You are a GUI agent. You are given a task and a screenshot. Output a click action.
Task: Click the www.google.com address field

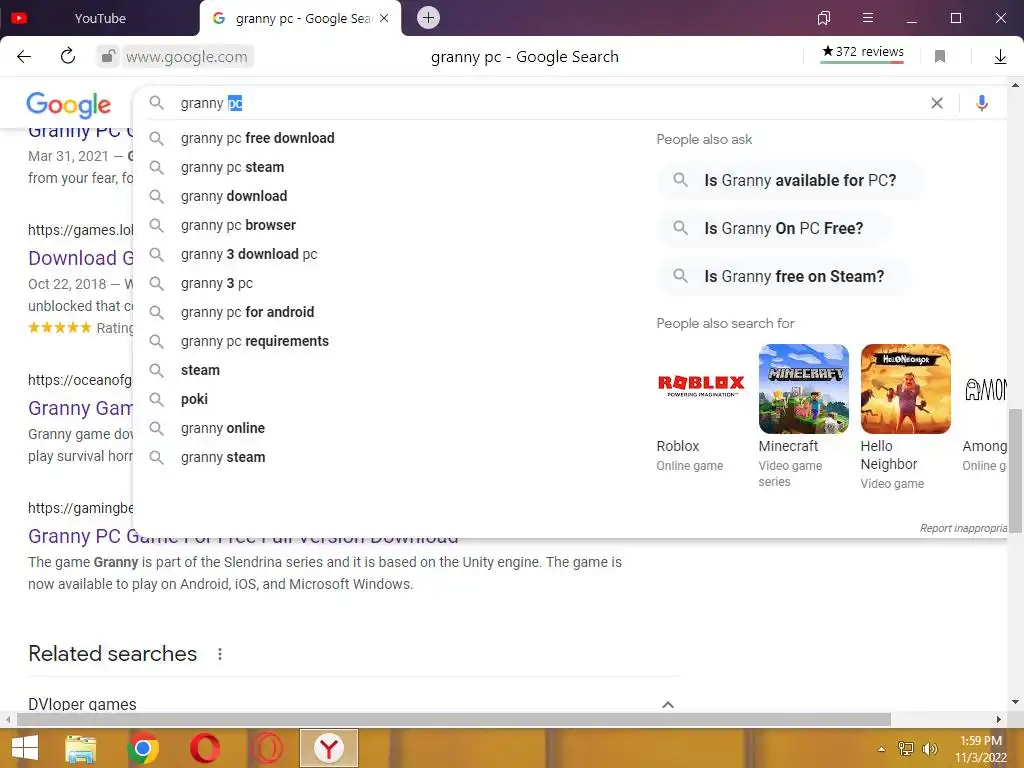[187, 57]
